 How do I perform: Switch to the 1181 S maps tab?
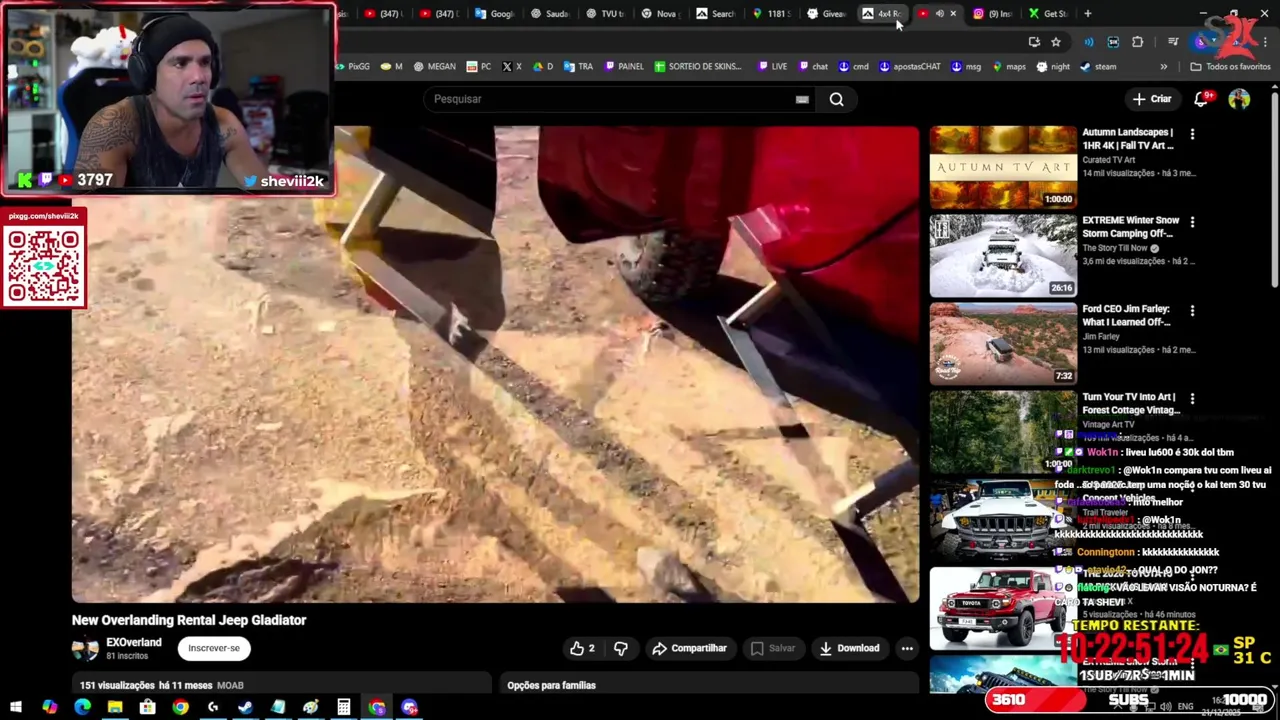[x=771, y=14]
